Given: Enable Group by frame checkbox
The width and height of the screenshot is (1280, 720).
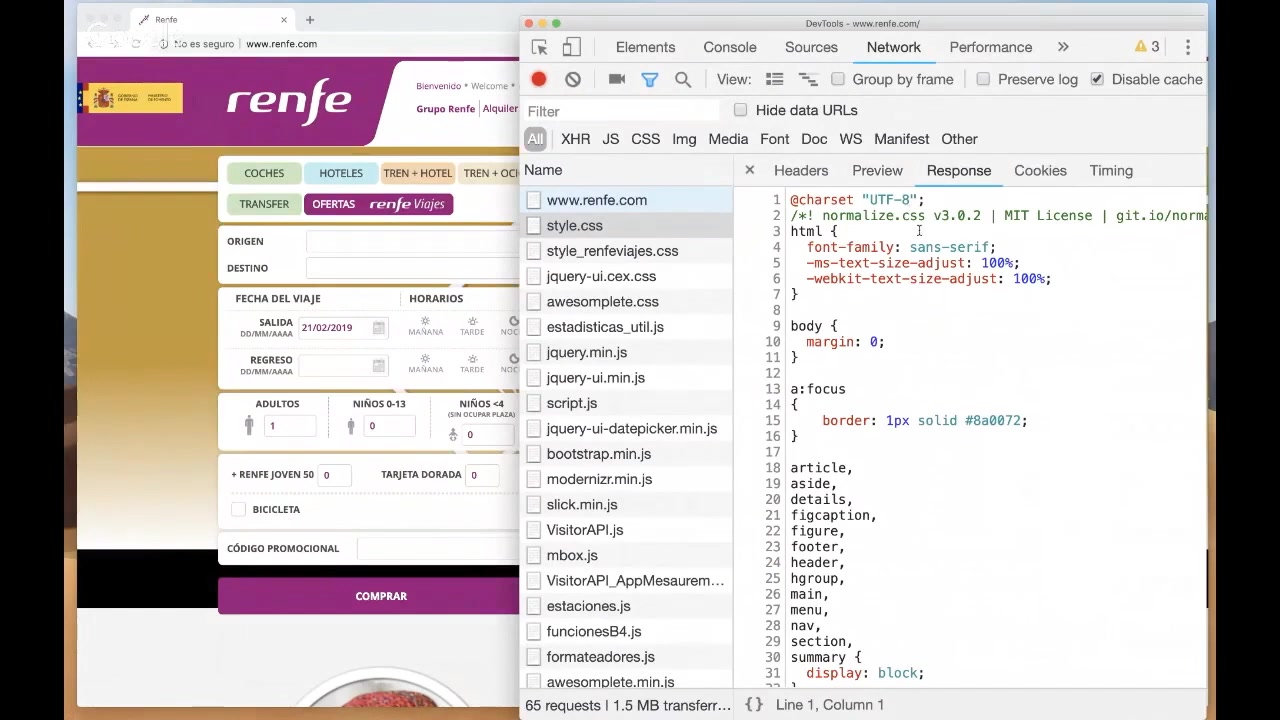Looking at the screenshot, I should [838, 79].
